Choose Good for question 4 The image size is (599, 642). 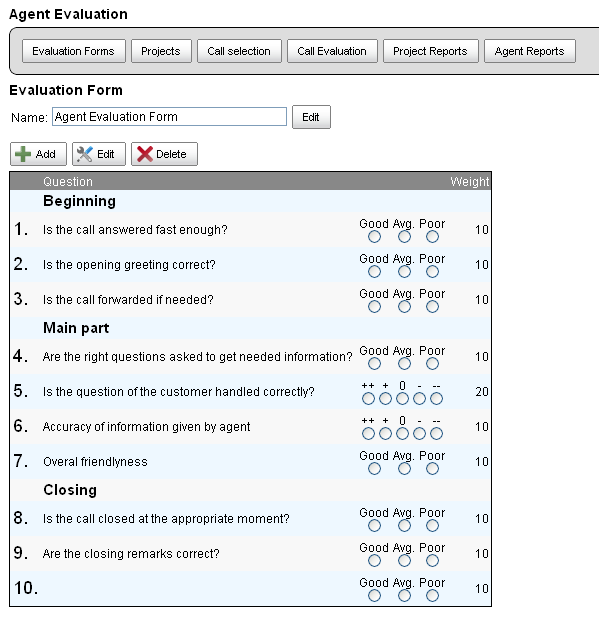point(374,364)
